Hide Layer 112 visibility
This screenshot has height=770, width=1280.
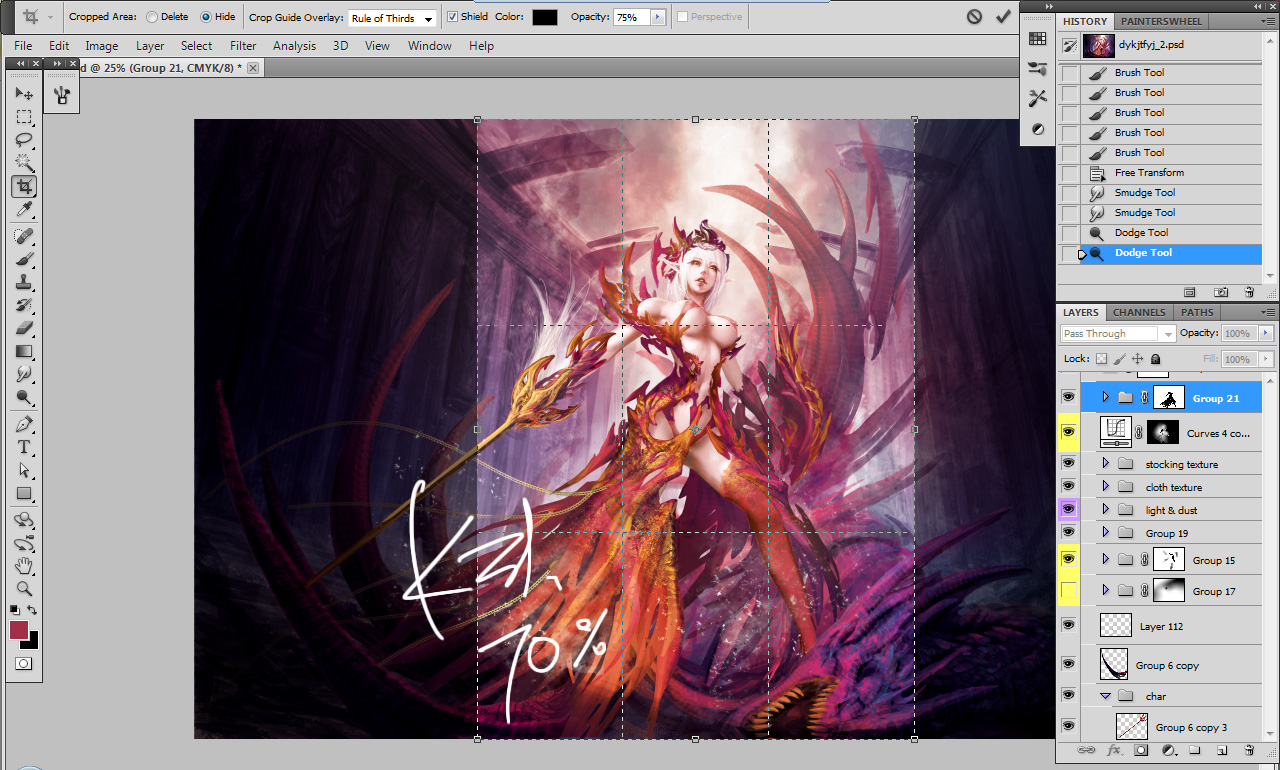tap(1069, 626)
